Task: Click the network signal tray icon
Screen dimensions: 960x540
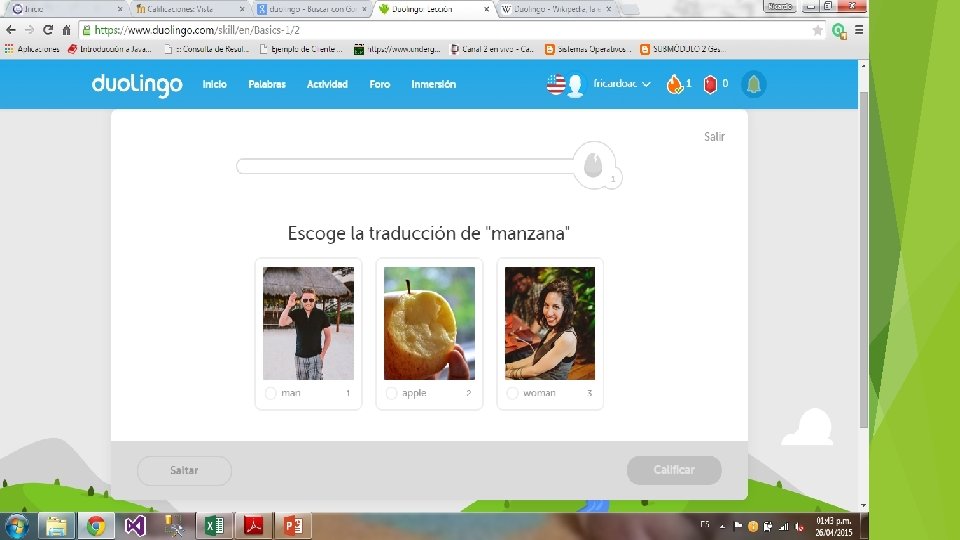Action: (x=783, y=526)
